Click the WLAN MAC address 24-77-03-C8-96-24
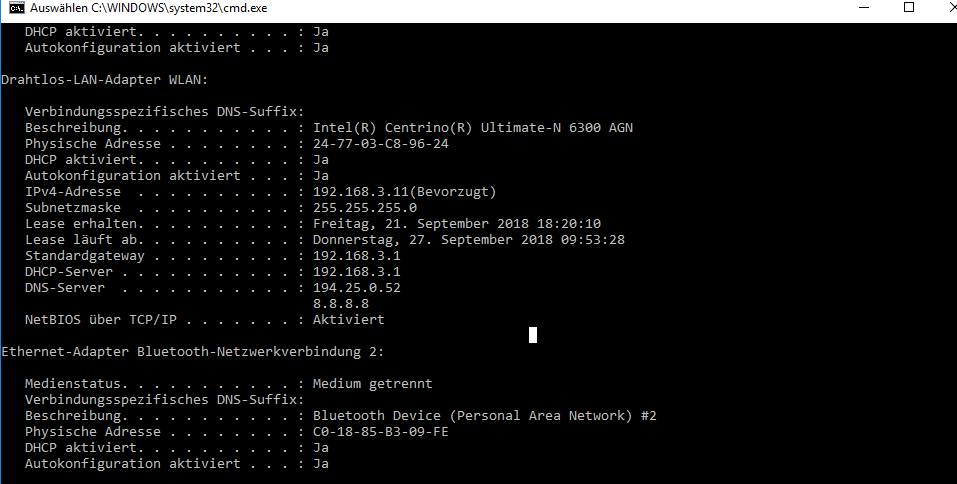The height and width of the screenshot is (484, 957). tap(381, 144)
